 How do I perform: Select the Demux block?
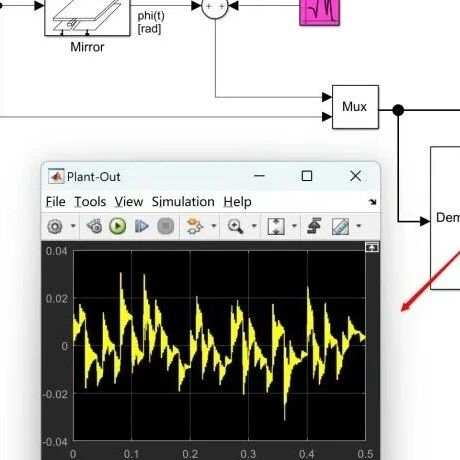coord(445,218)
